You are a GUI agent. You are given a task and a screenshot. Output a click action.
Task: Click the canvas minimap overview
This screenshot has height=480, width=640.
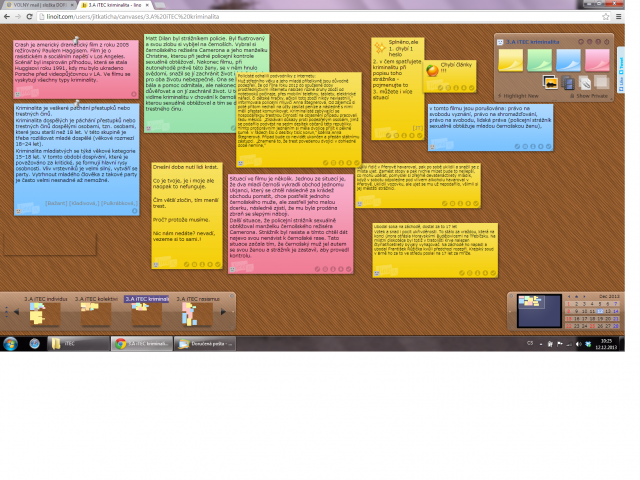(x=539, y=311)
